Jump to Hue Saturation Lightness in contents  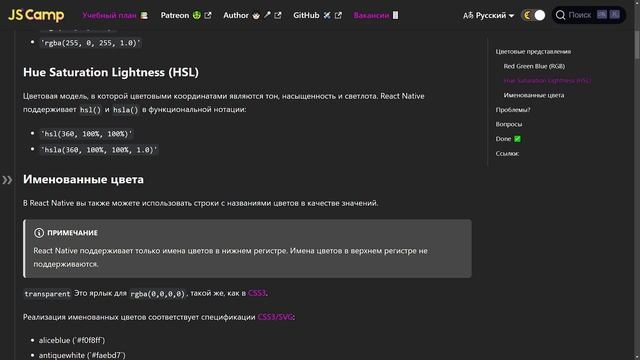[x=547, y=80]
